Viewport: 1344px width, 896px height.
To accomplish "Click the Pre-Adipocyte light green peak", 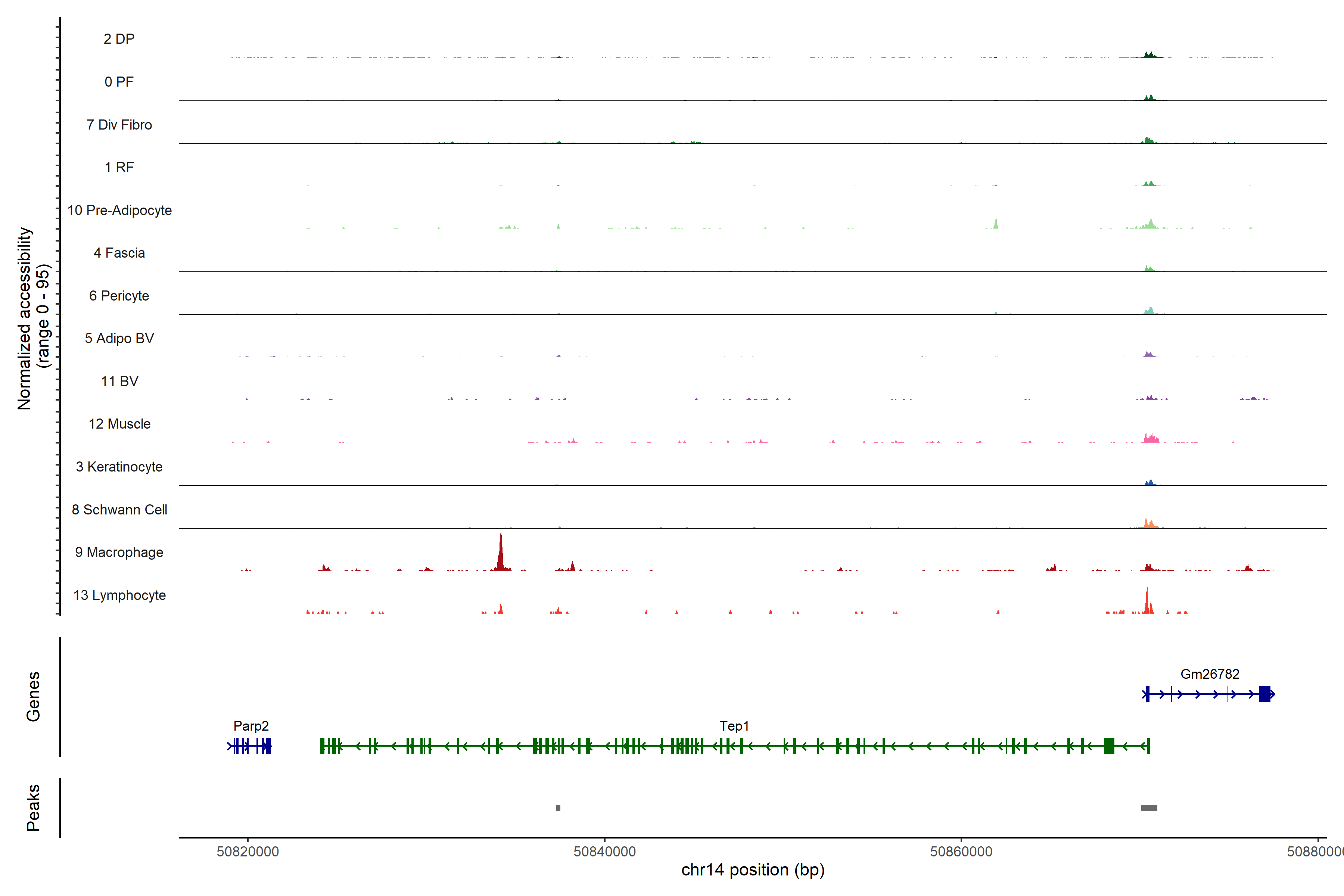I will 995,224.
